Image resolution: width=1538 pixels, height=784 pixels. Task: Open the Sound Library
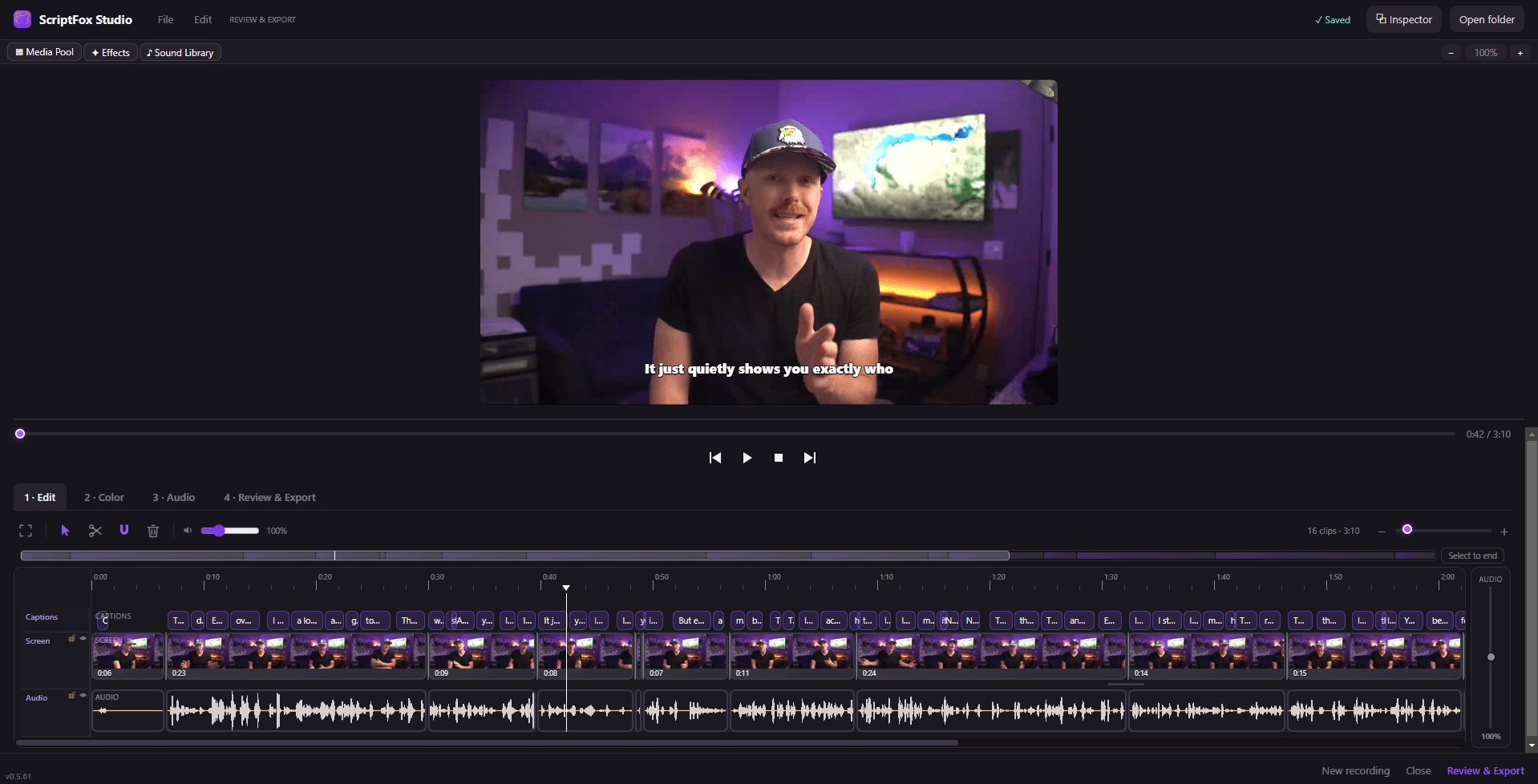(180, 52)
